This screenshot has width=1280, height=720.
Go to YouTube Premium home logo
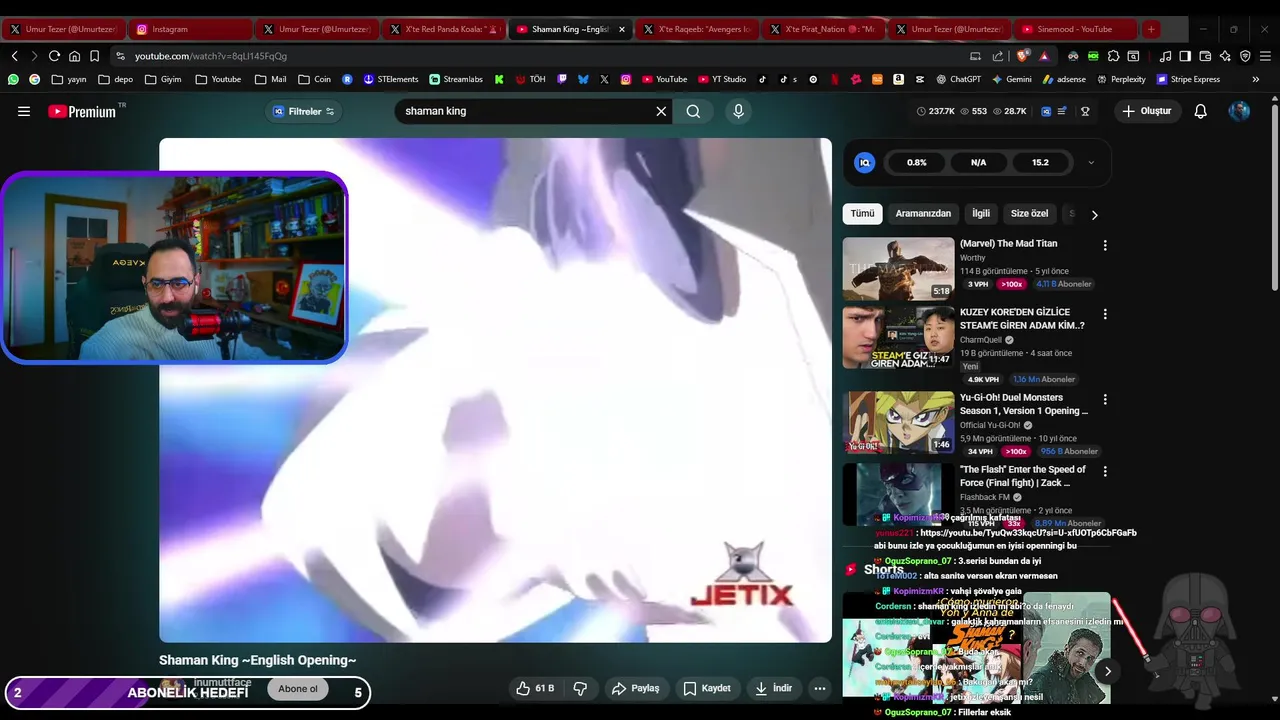pyautogui.click(x=82, y=111)
